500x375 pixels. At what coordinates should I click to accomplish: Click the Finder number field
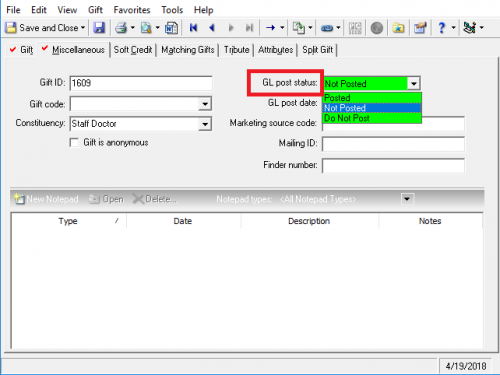click(393, 166)
